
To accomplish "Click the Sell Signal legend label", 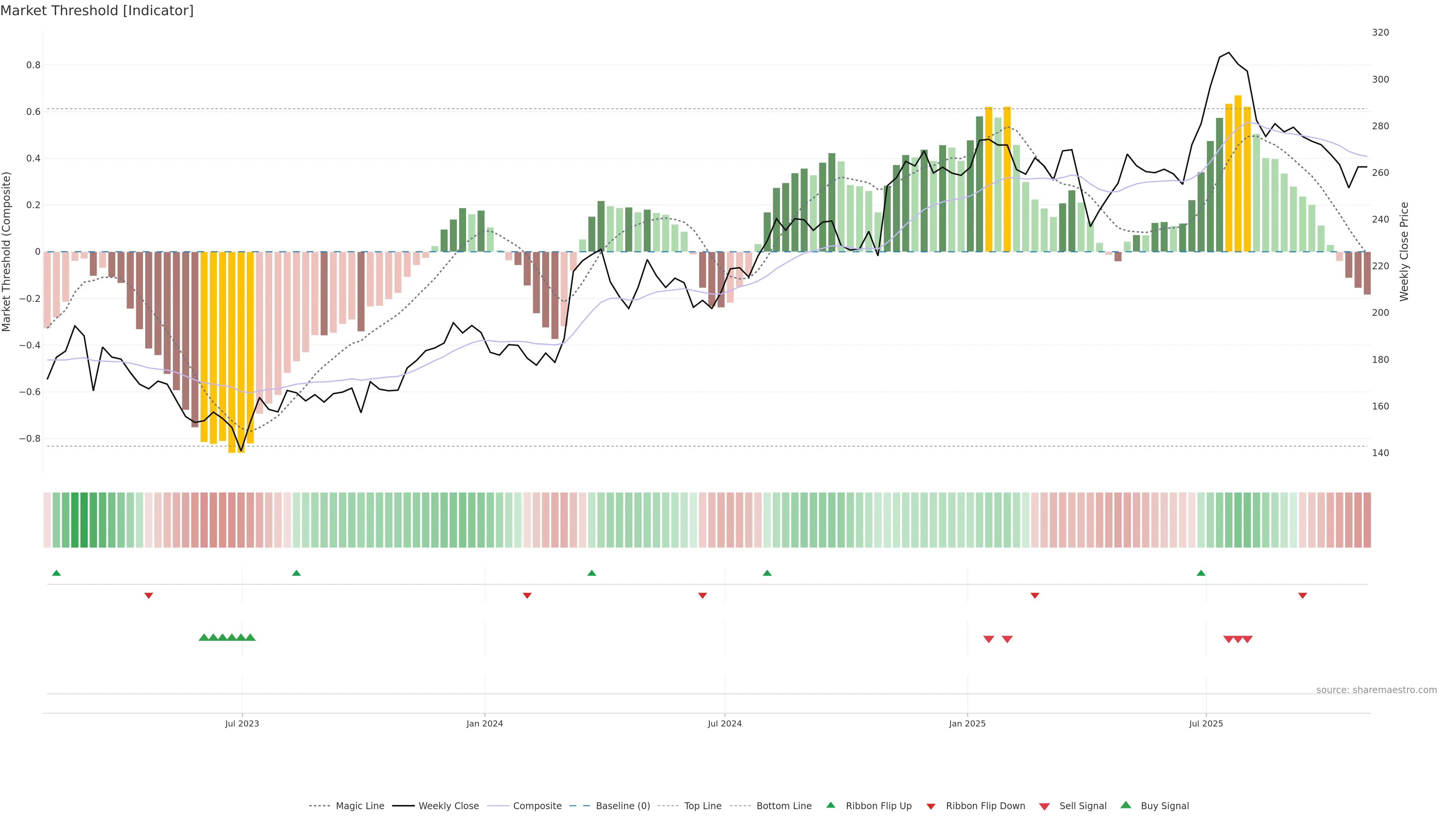I will (x=1083, y=806).
